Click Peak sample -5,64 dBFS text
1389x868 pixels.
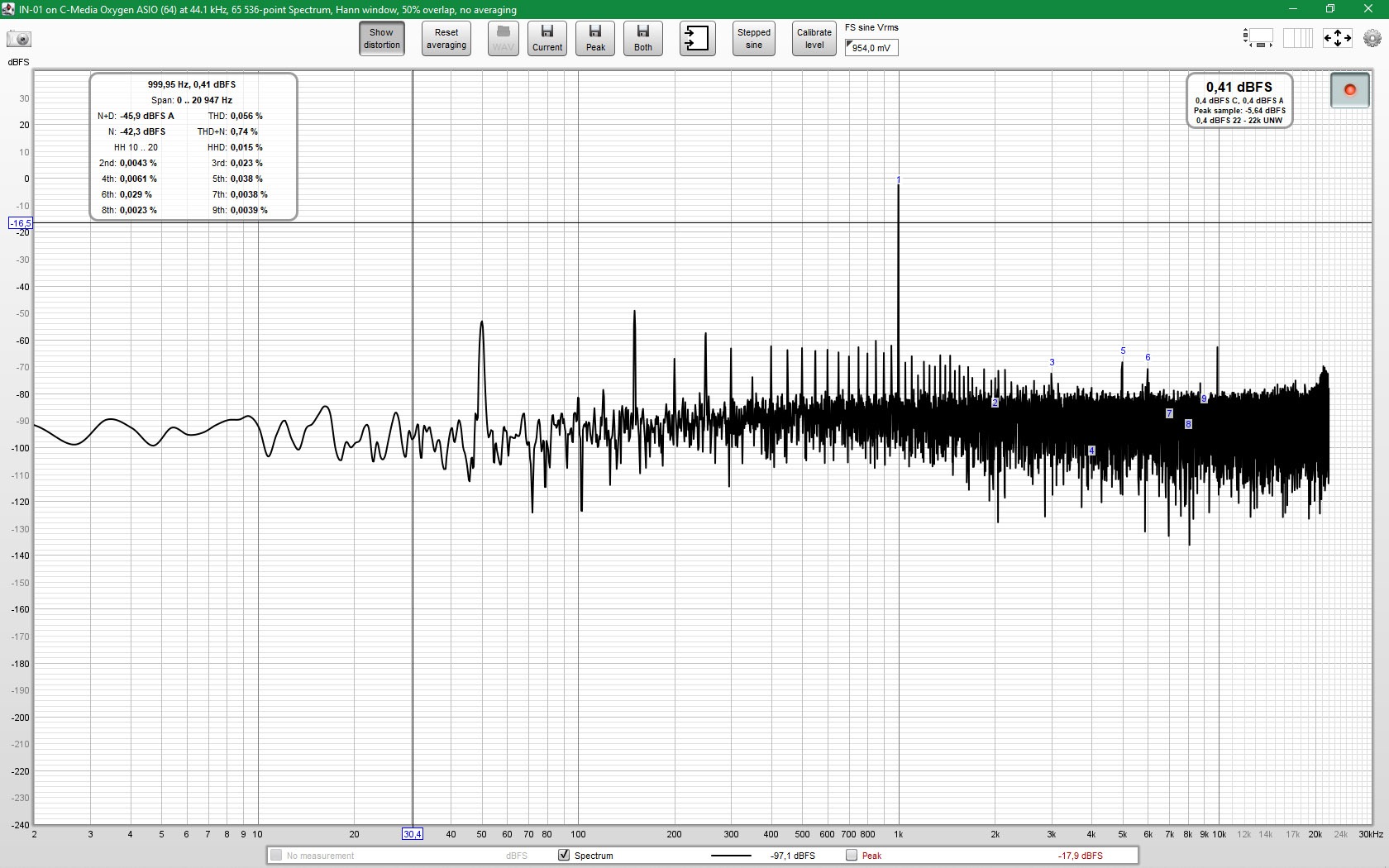[x=1239, y=111]
